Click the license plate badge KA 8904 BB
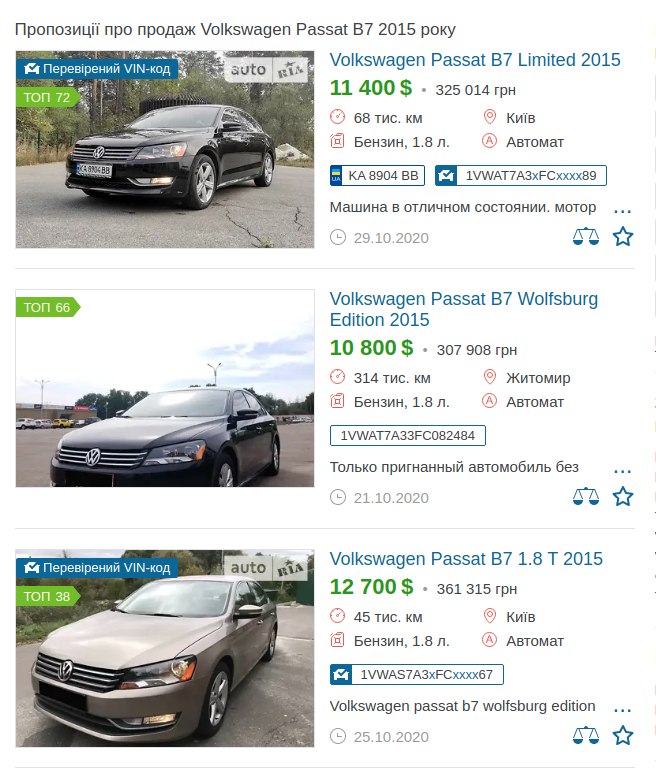656x781 pixels. 377,175
